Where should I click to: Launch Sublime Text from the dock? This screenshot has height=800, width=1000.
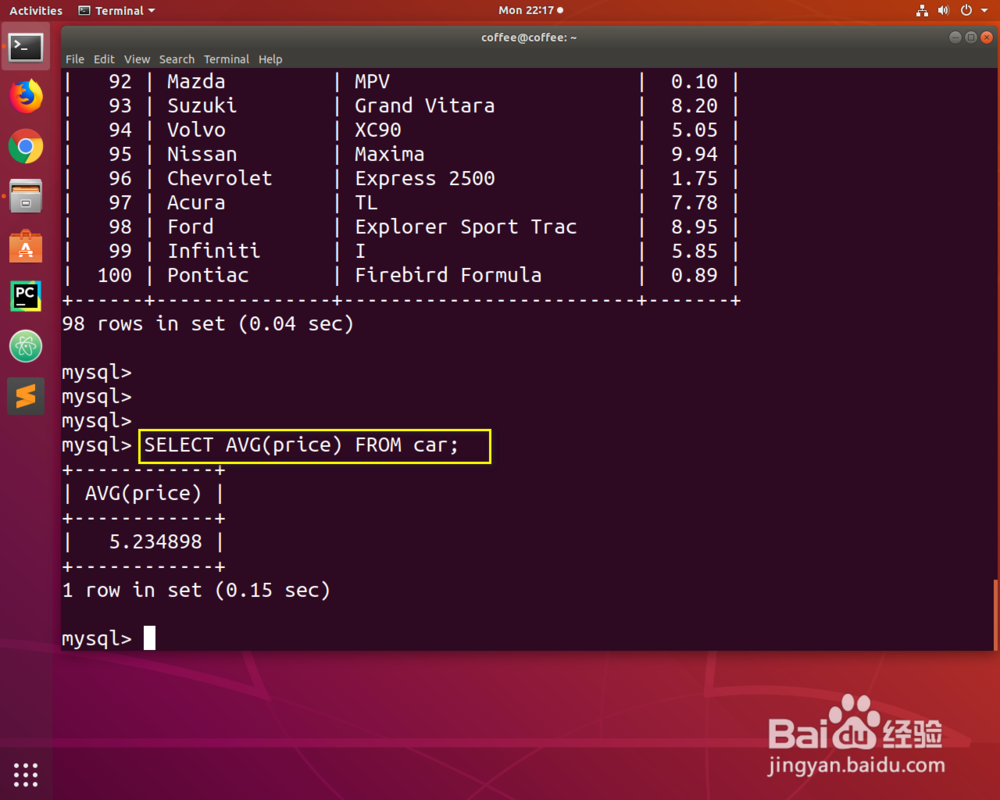pyautogui.click(x=26, y=396)
